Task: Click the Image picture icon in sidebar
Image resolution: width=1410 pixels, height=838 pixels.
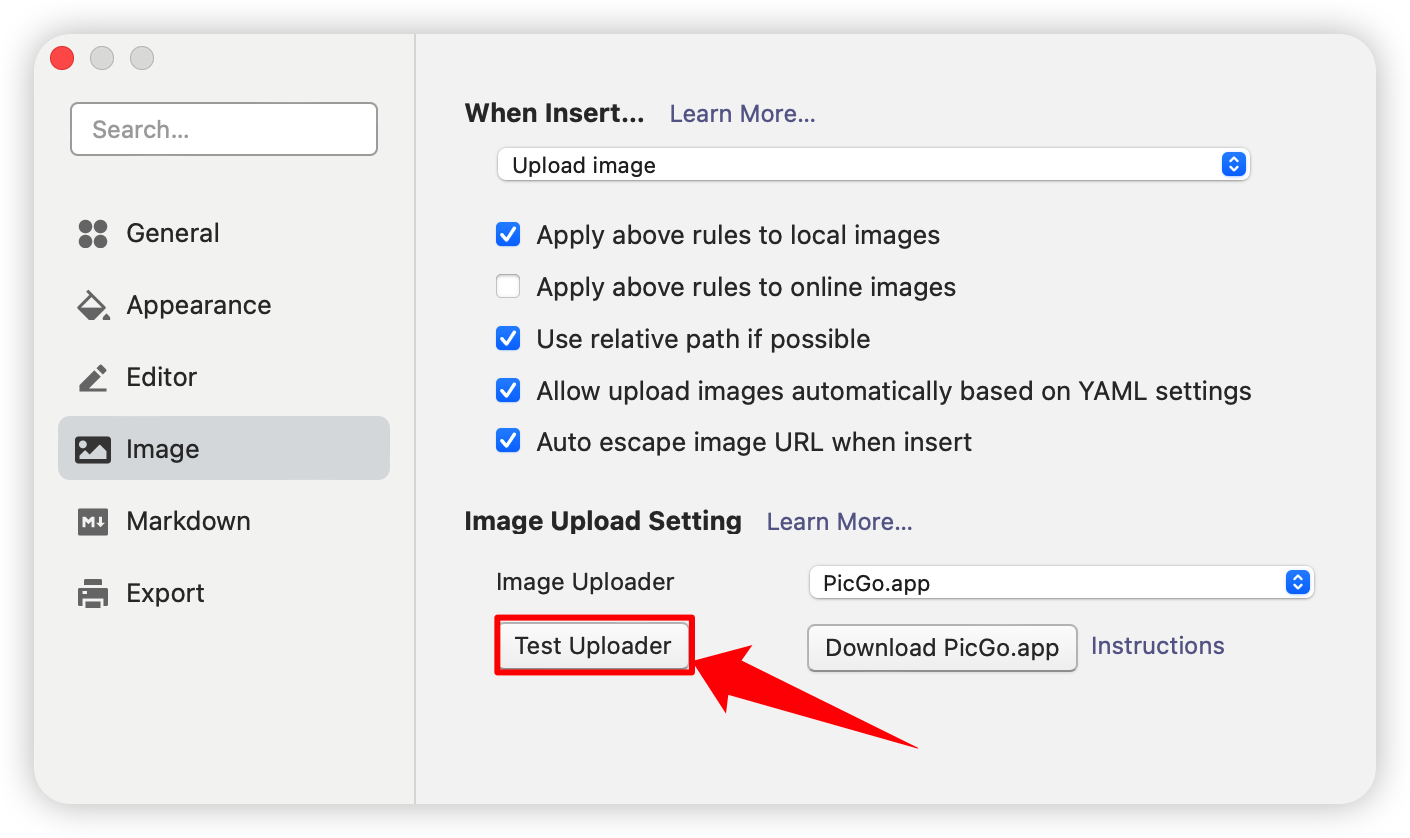Action: (93, 450)
